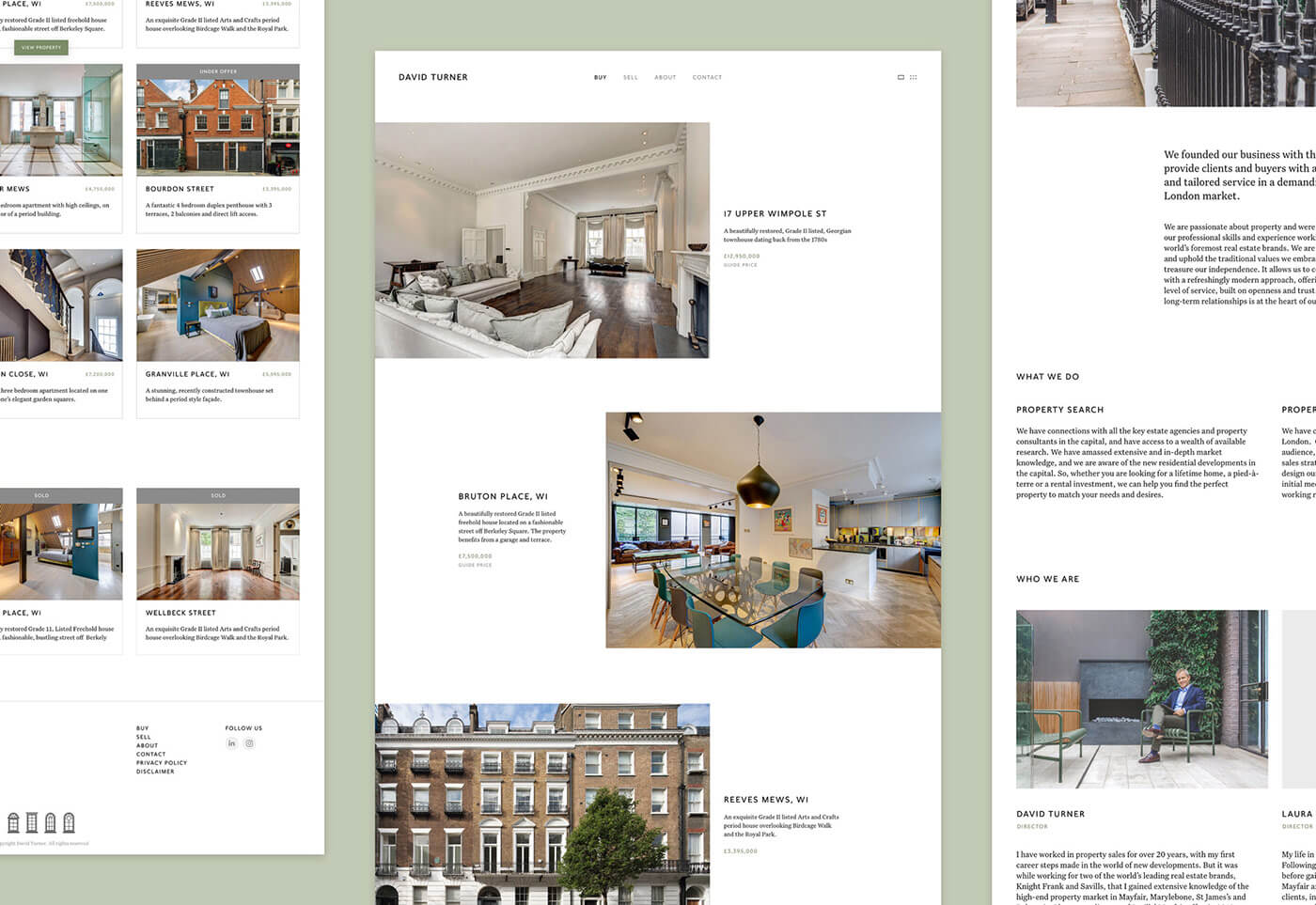The width and height of the screenshot is (1316, 905).
Task: Switch to grid view icon
Action: (x=913, y=77)
